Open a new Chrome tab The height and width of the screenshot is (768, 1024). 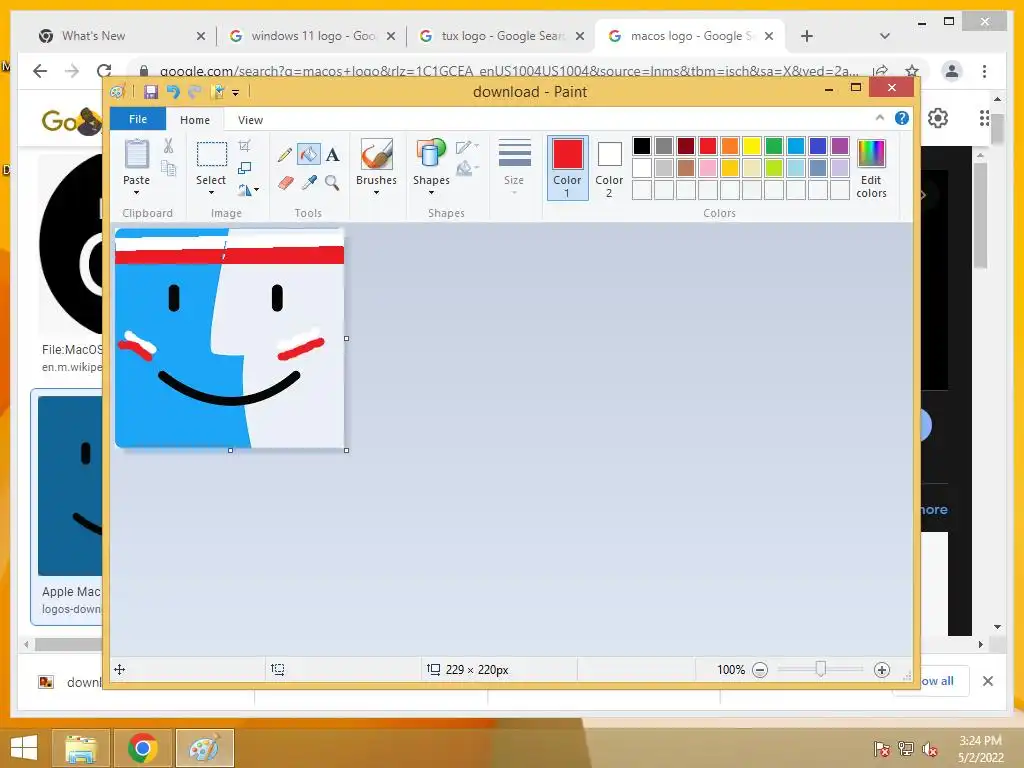click(x=807, y=36)
